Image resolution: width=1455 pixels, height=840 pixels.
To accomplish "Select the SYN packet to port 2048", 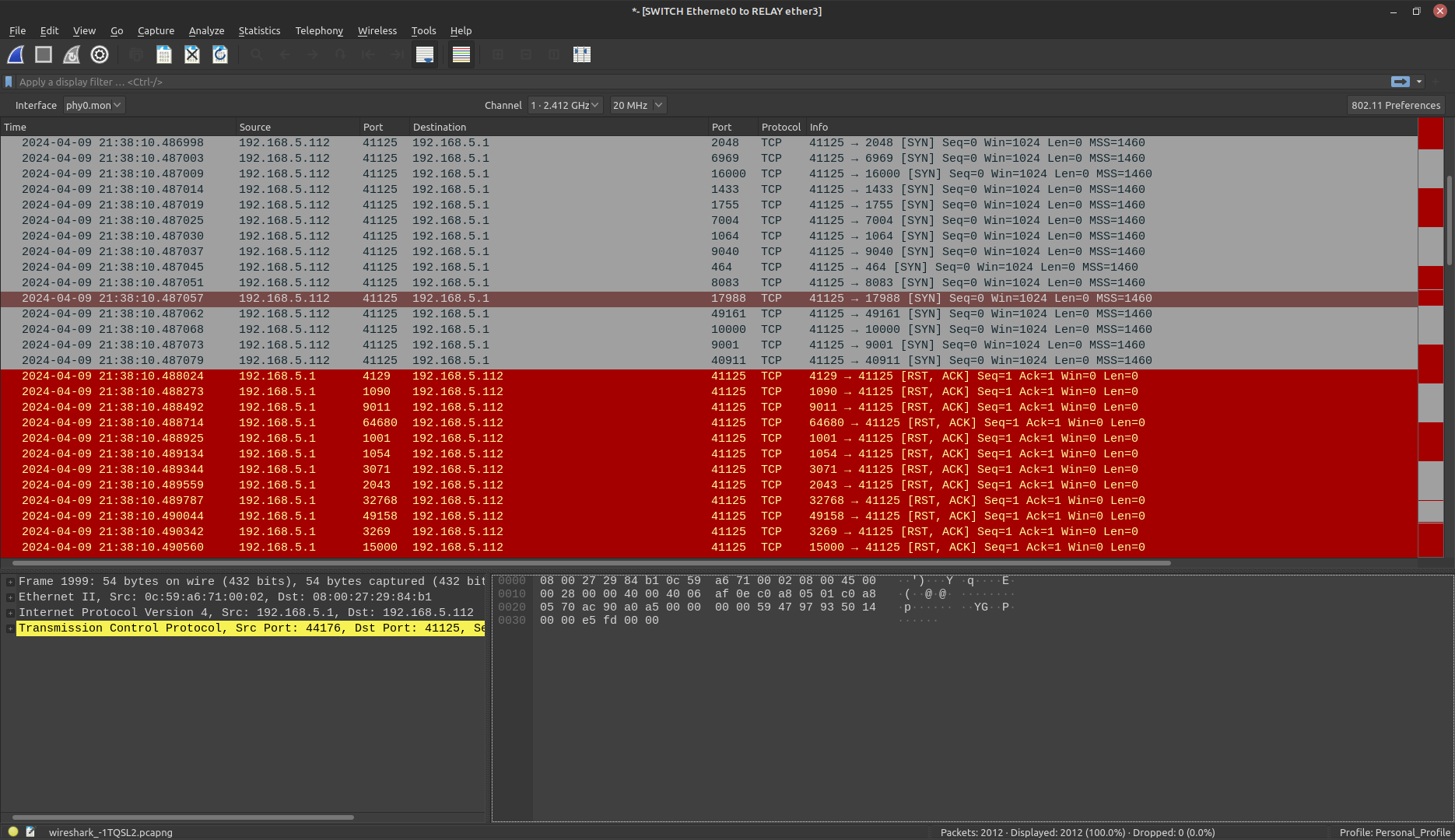I will pyautogui.click(x=709, y=143).
